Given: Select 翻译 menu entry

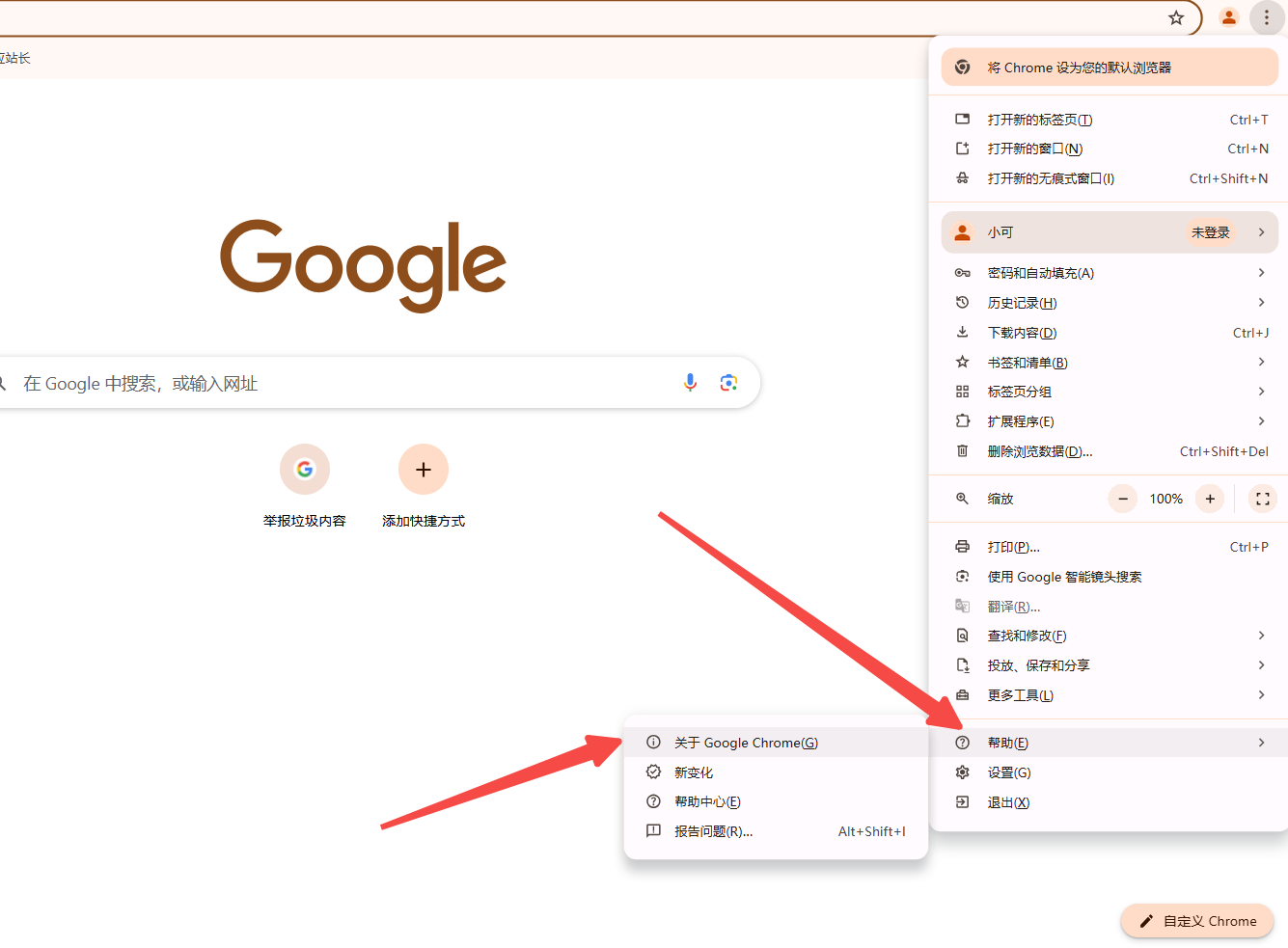Looking at the screenshot, I should pos(1110,607).
